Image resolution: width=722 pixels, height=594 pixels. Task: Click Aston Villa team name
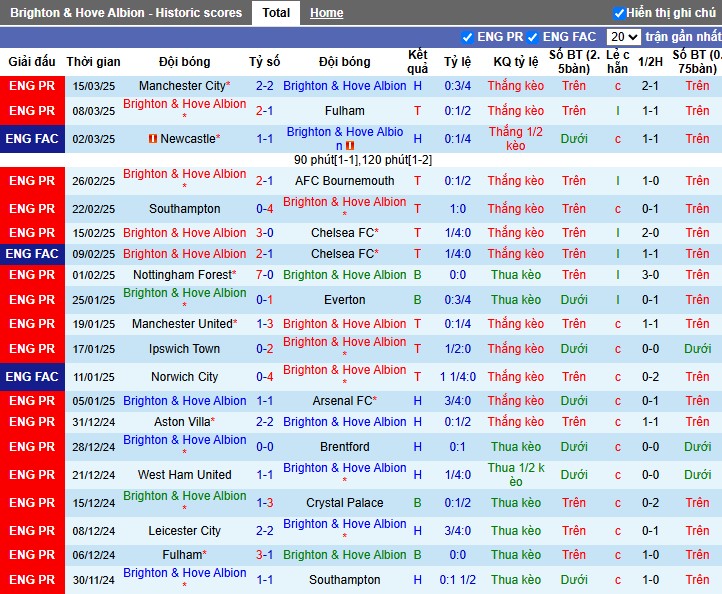[x=184, y=422]
